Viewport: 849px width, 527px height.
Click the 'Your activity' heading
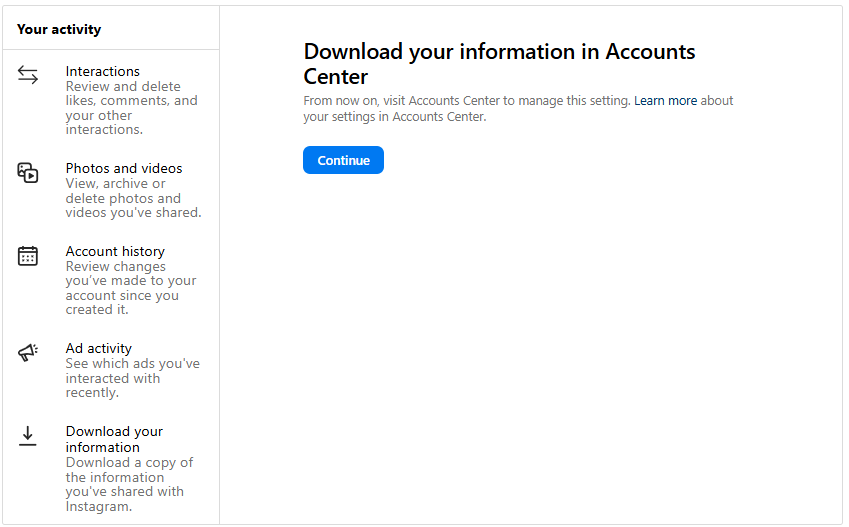(x=59, y=29)
